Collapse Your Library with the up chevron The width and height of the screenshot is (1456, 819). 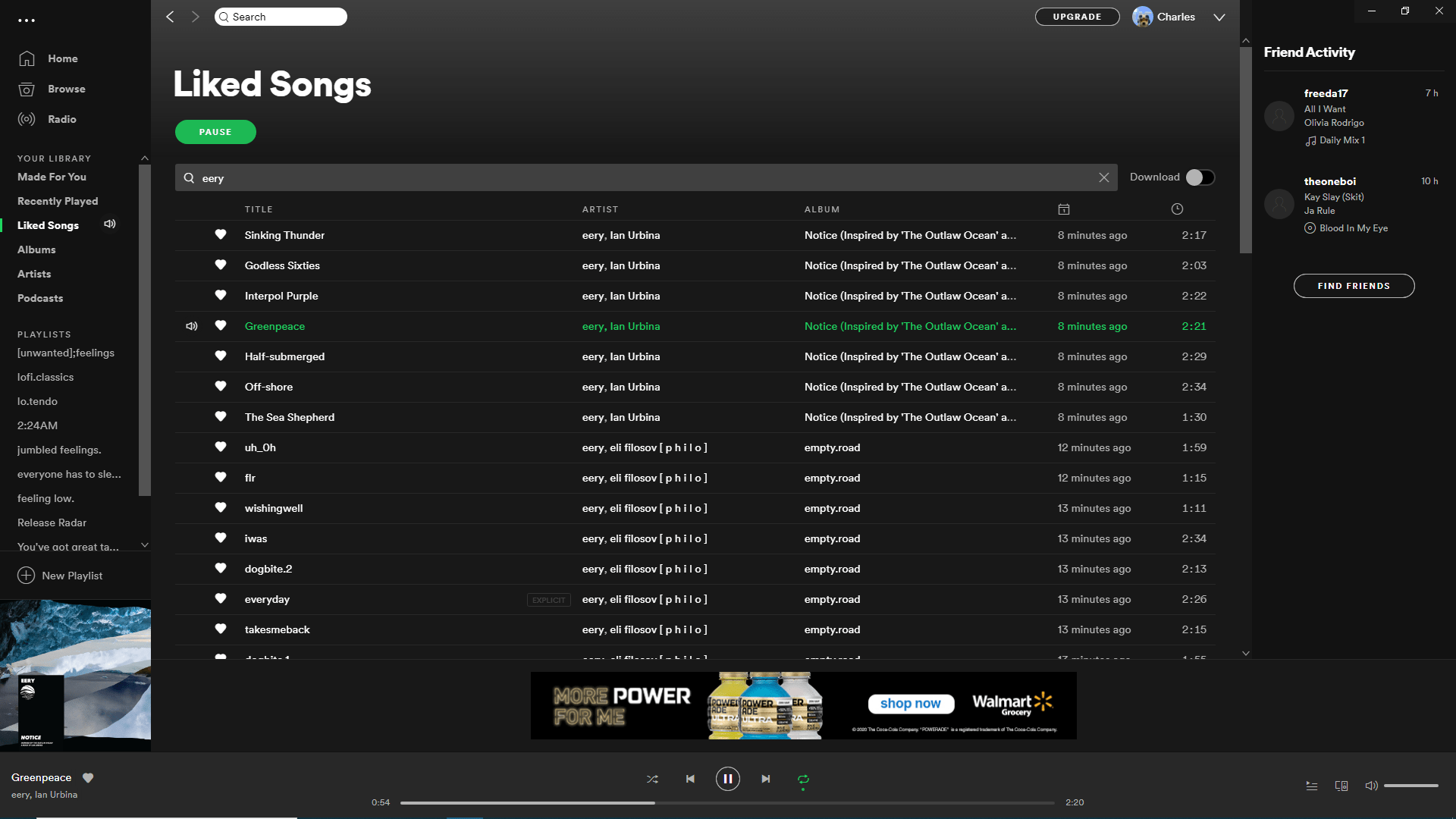tap(144, 158)
